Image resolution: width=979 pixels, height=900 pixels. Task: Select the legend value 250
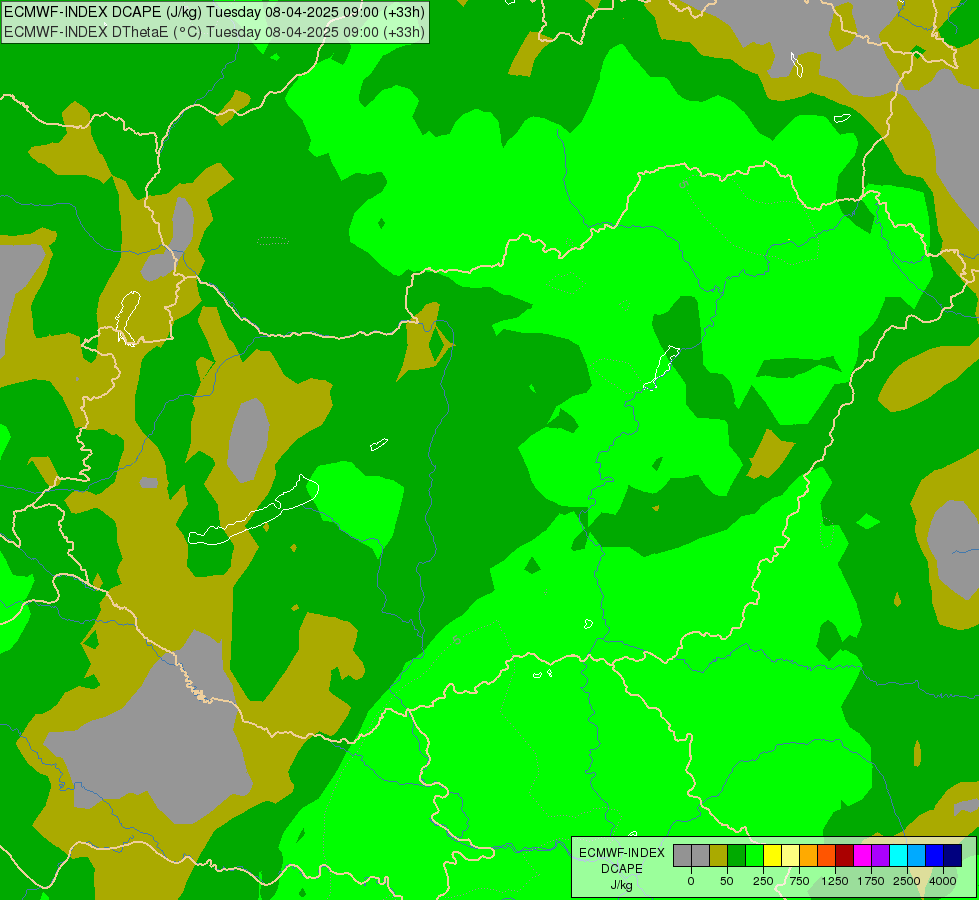[x=763, y=881]
